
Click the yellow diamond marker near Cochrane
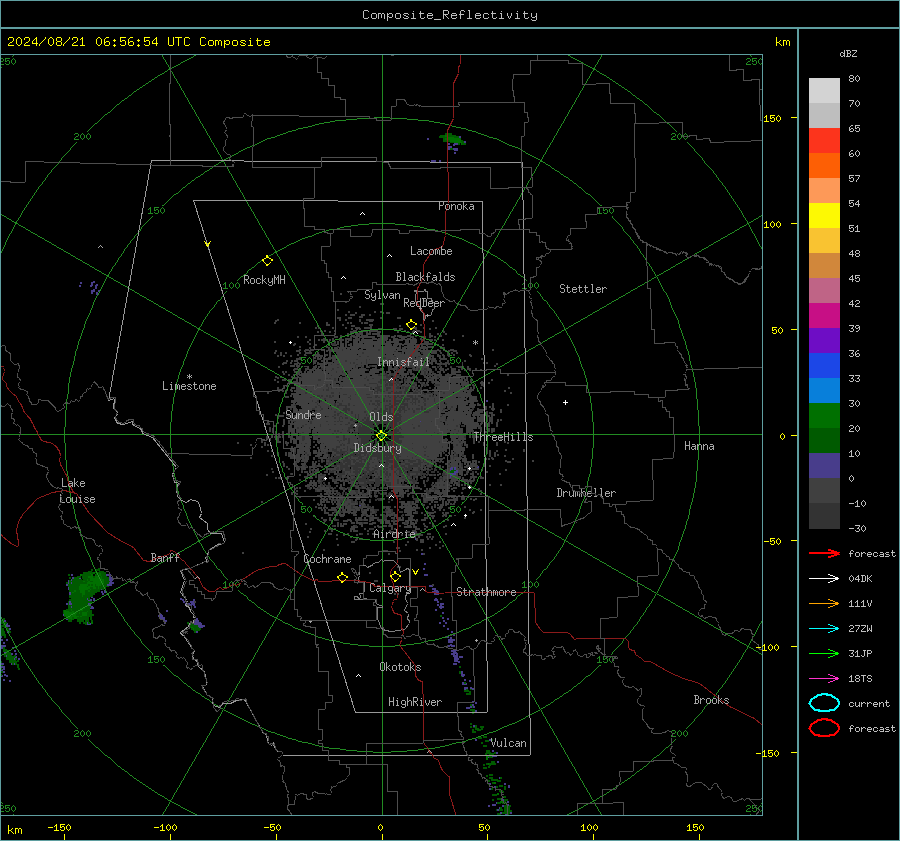pyautogui.click(x=342, y=577)
